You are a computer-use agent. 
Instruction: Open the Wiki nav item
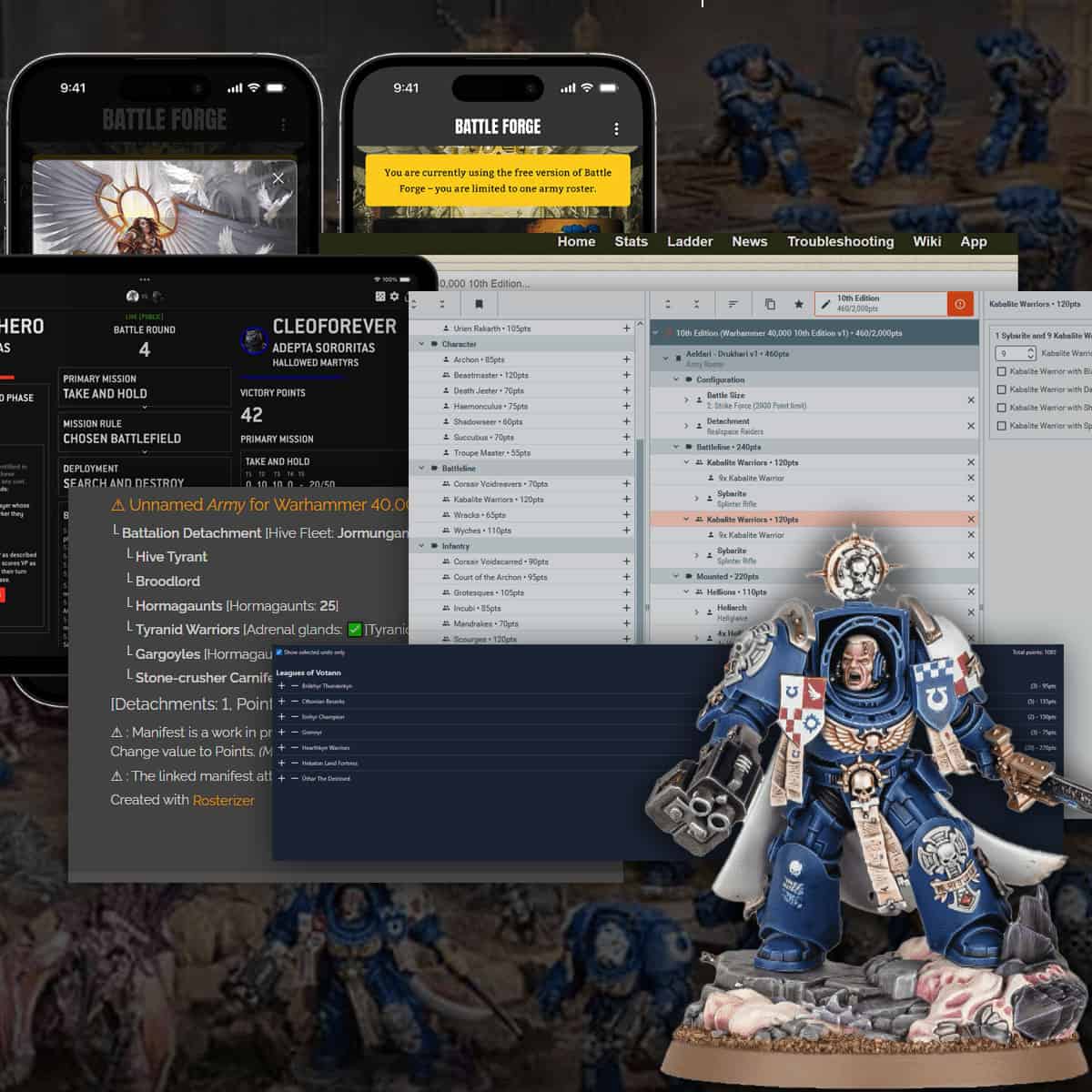927,241
